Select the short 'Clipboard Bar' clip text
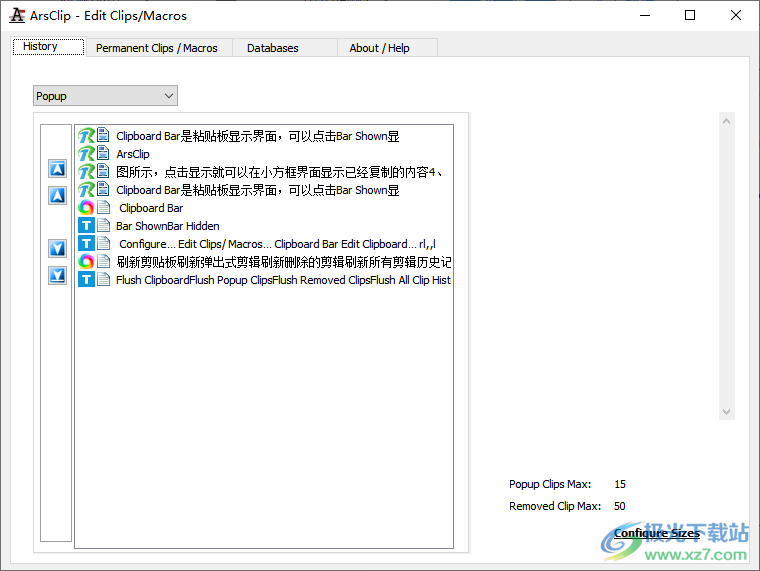Screen dimensions: 760x571 click(151, 208)
